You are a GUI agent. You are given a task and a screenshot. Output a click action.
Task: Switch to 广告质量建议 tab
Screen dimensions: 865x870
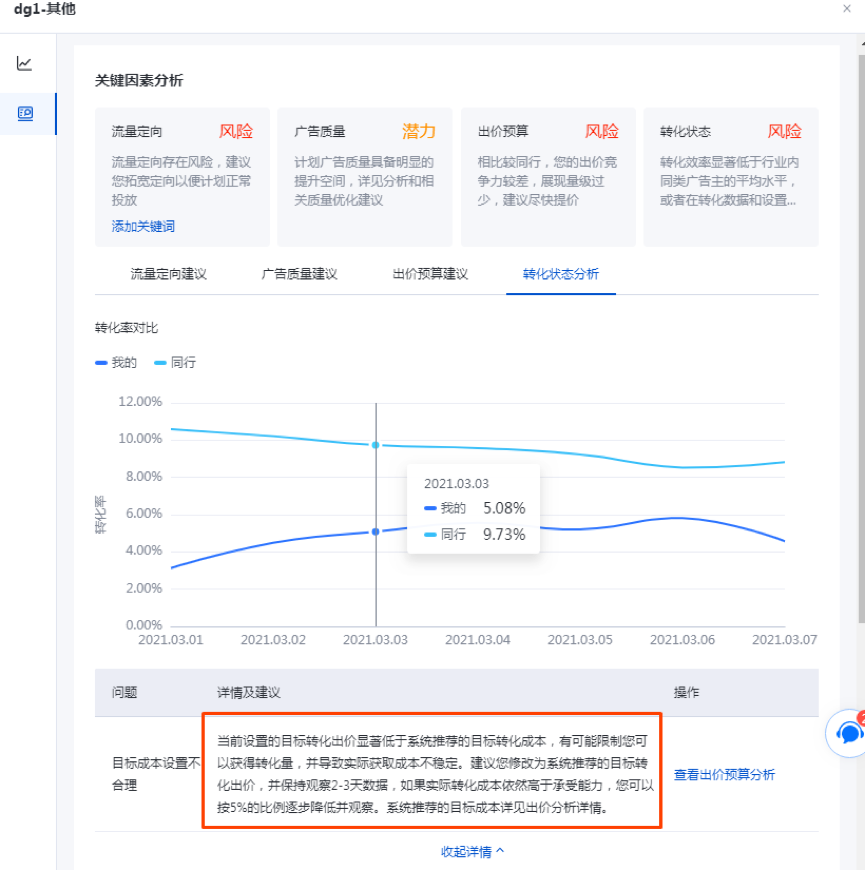299,274
